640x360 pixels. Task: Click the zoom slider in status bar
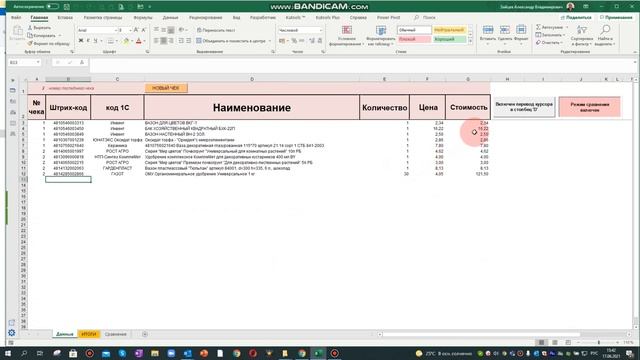[598, 342]
